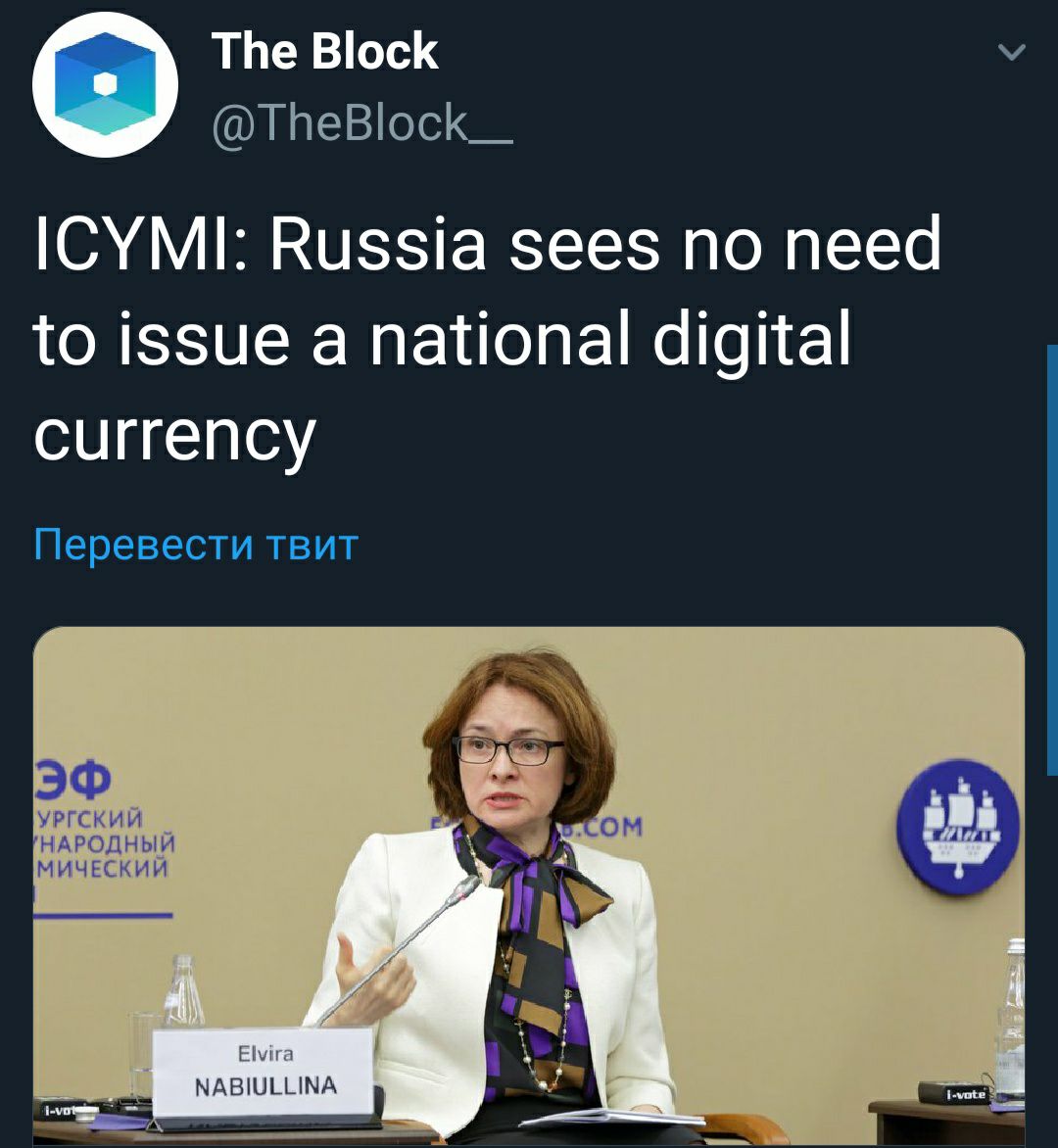The width and height of the screenshot is (1058, 1148).
Task: Open the tweet's attached photo
Action: tap(529, 885)
